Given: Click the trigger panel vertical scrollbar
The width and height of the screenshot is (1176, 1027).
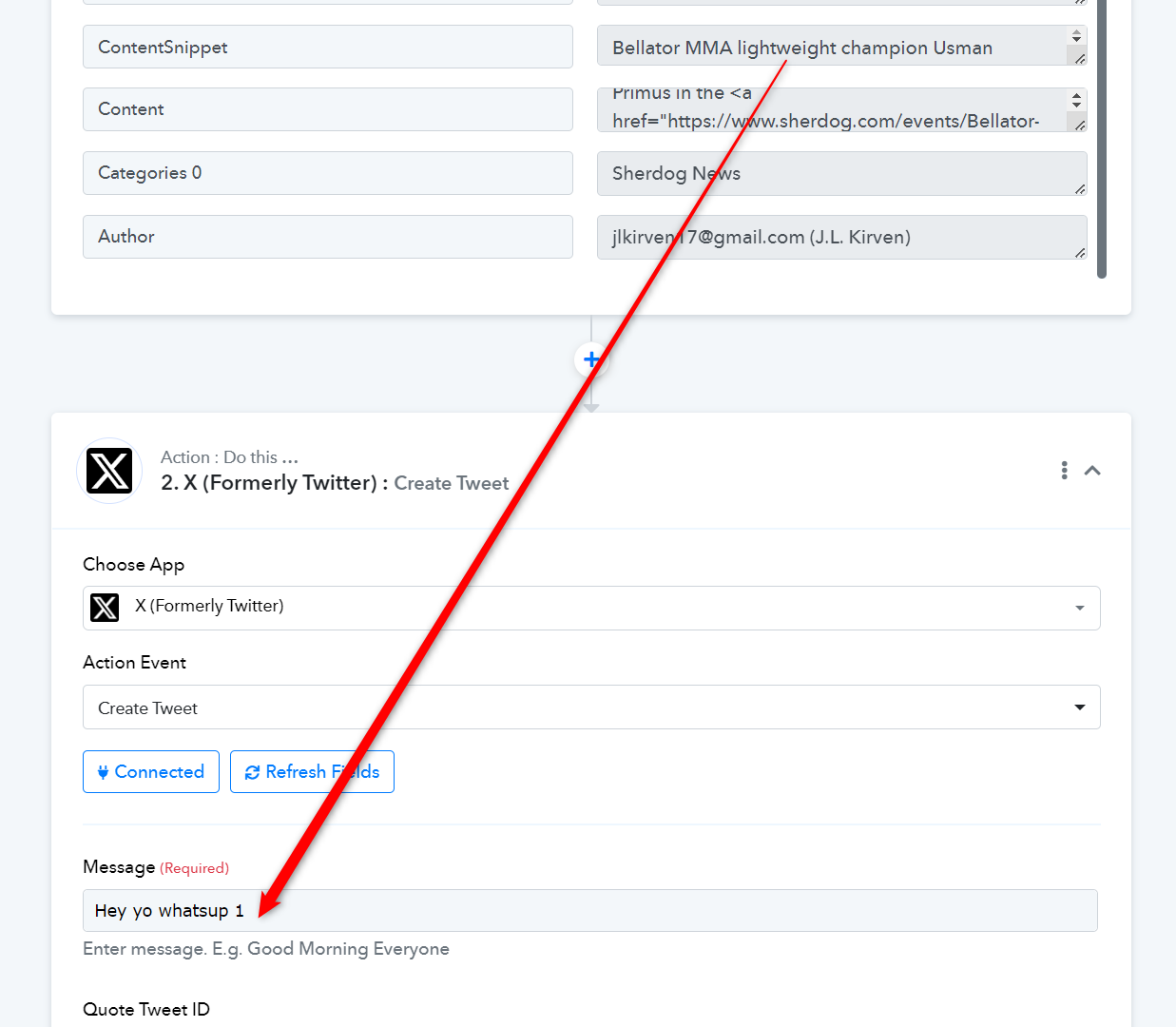Looking at the screenshot, I should tap(1102, 143).
